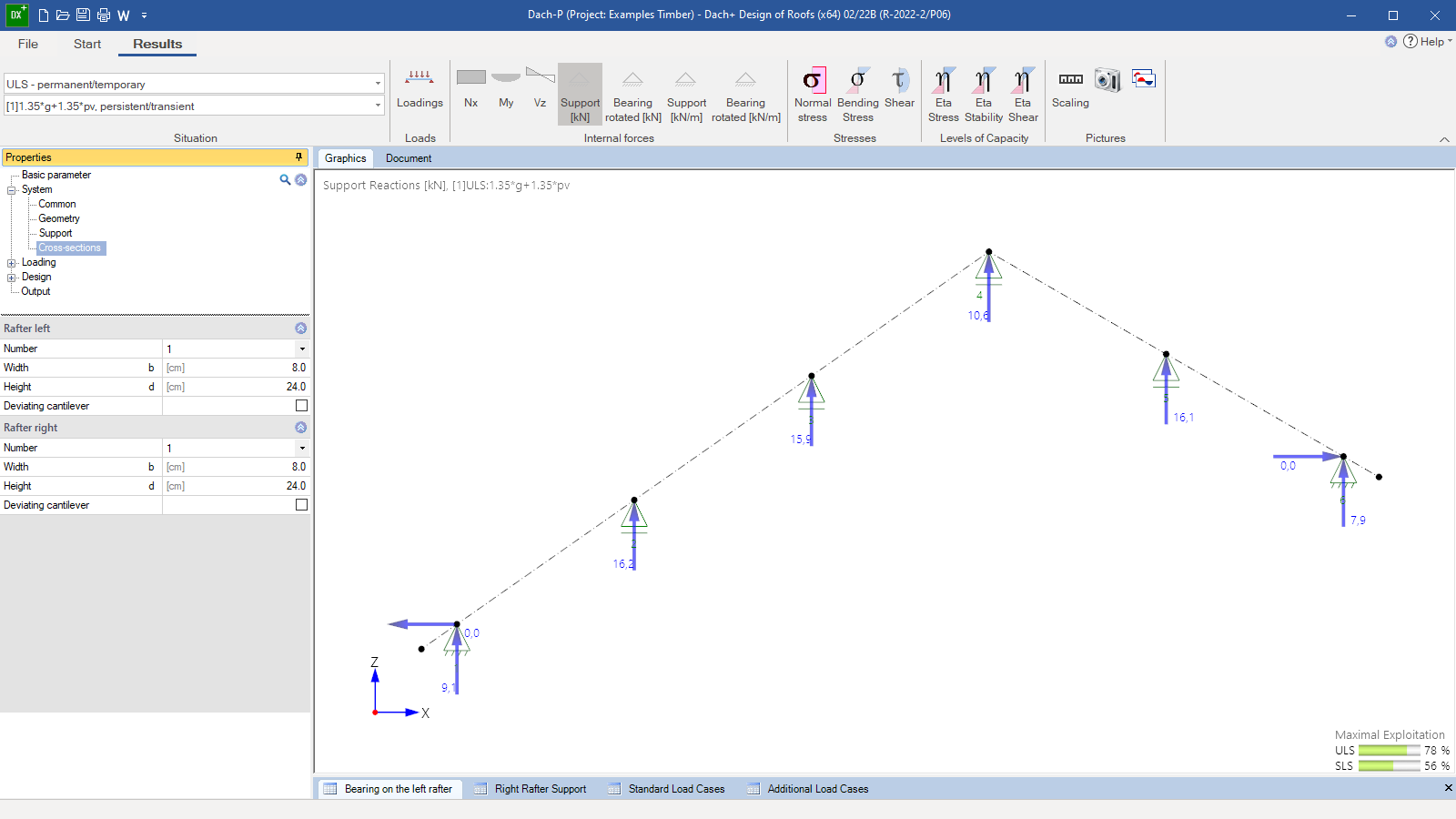The height and width of the screenshot is (819, 1456).
Task: Open Rafter left Number dropdown
Action: [302, 349]
